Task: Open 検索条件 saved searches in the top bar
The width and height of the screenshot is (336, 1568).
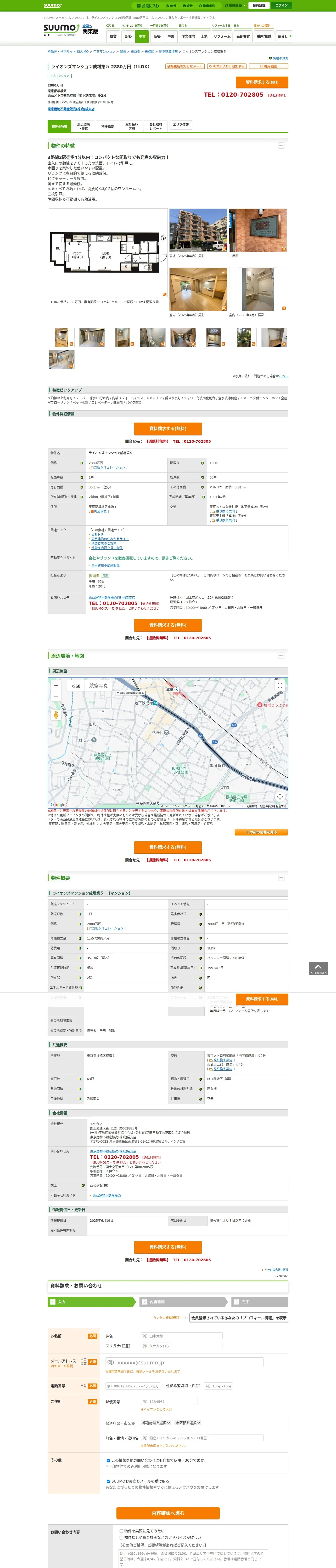Action: click(x=207, y=5)
